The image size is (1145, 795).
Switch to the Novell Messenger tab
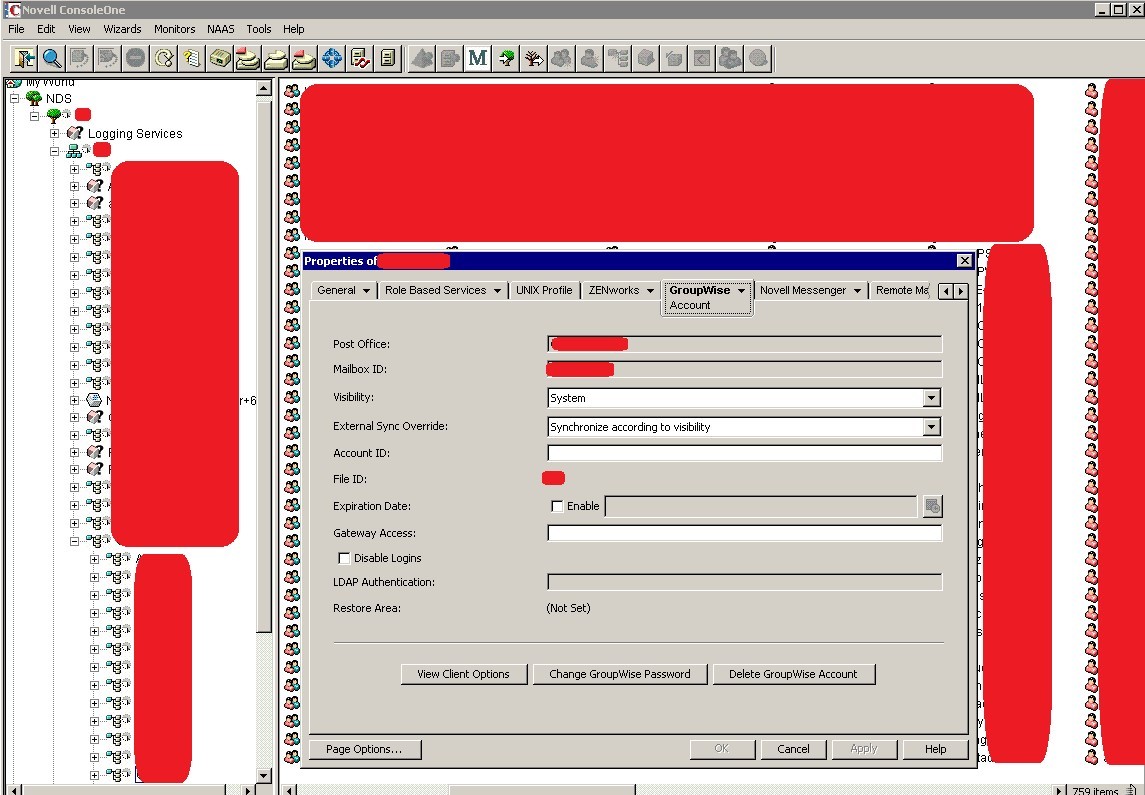pos(803,290)
